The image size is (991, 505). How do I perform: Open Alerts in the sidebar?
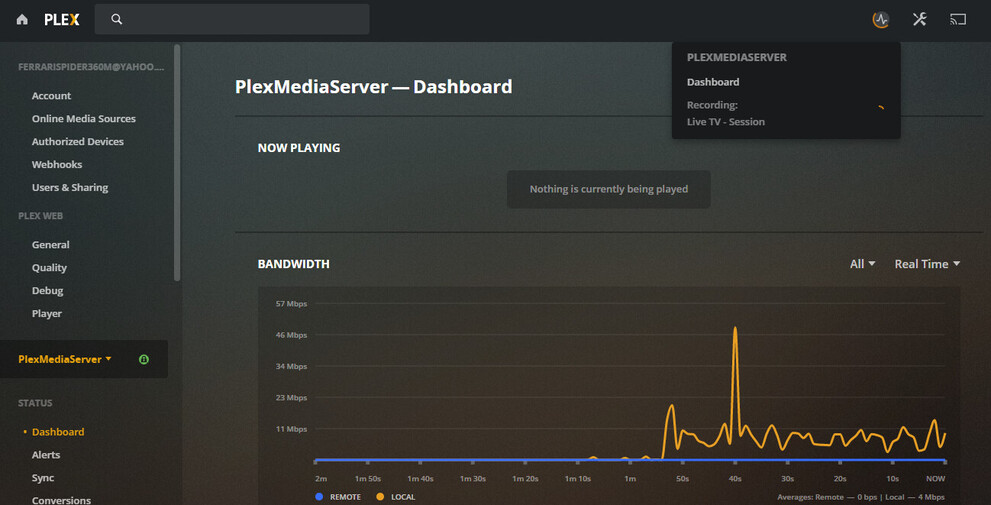click(x=46, y=455)
